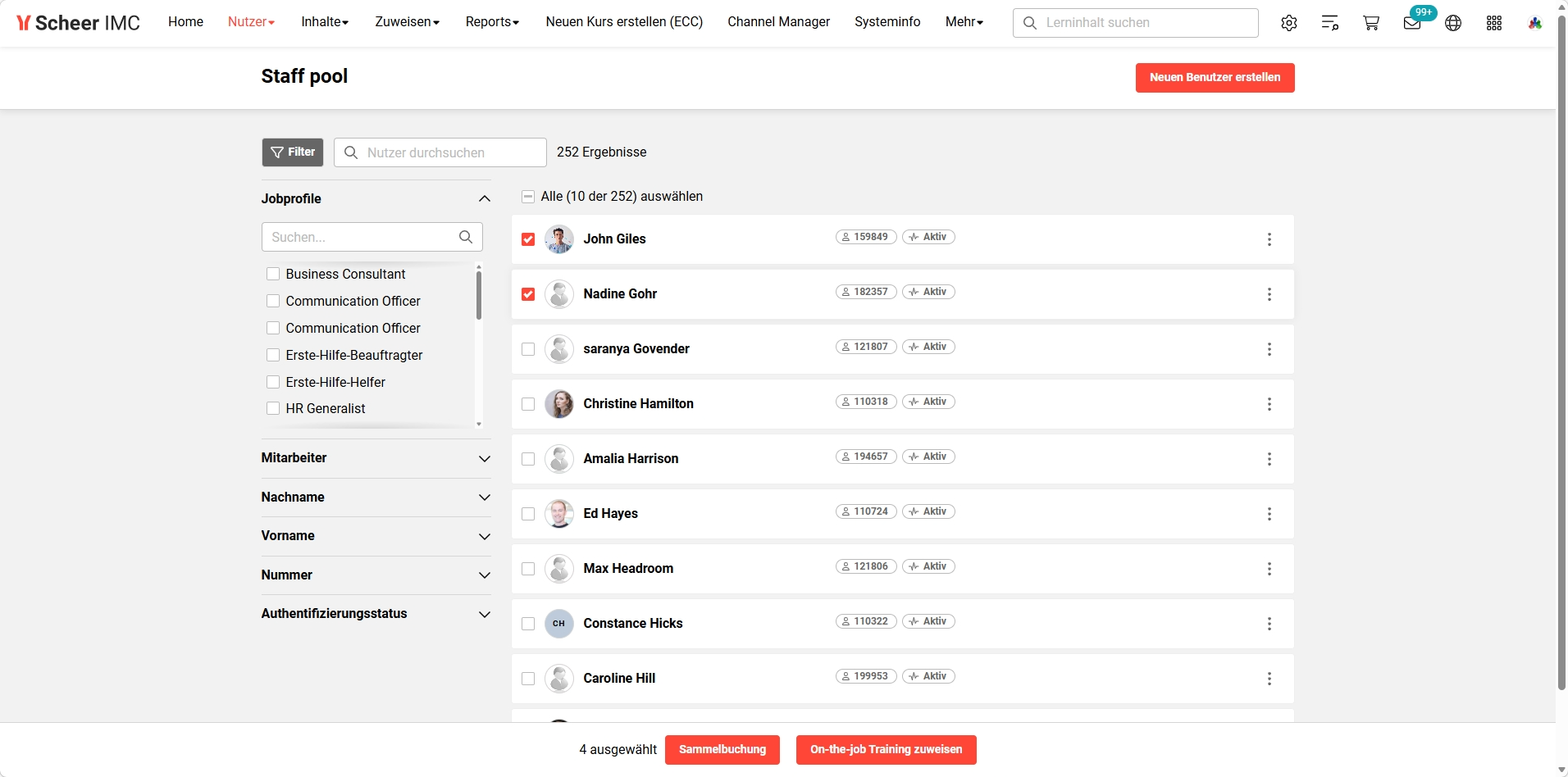Click magnifier icon in Jobprofile search box
The width and height of the screenshot is (1568, 777).
pyautogui.click(x=466, y=237)
